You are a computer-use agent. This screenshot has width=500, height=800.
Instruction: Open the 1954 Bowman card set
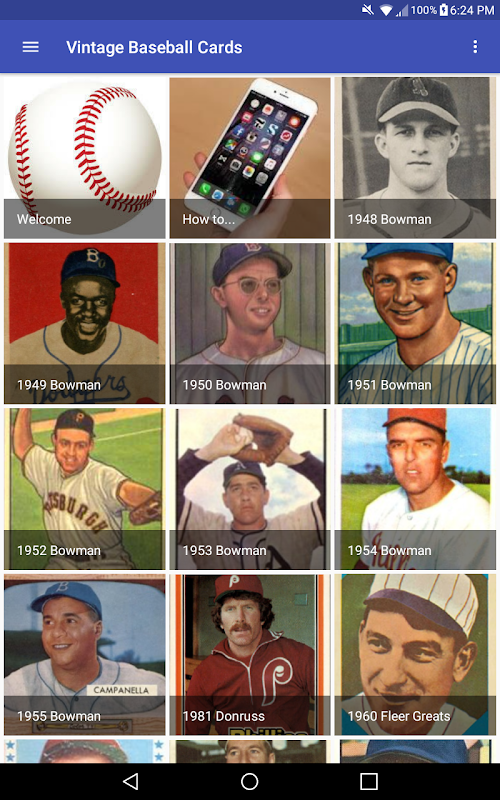pos(415,489)
